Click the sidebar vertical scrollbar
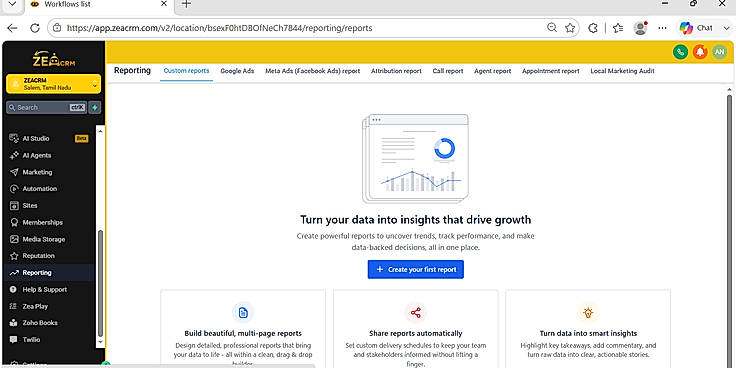Image resolution: width=736 pixels, height=368 pixels. point(100,284)
